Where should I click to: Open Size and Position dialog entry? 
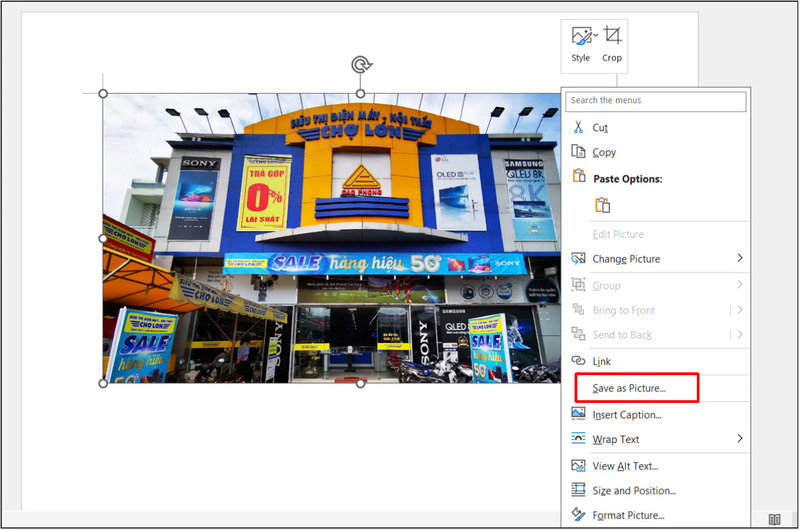656,490
